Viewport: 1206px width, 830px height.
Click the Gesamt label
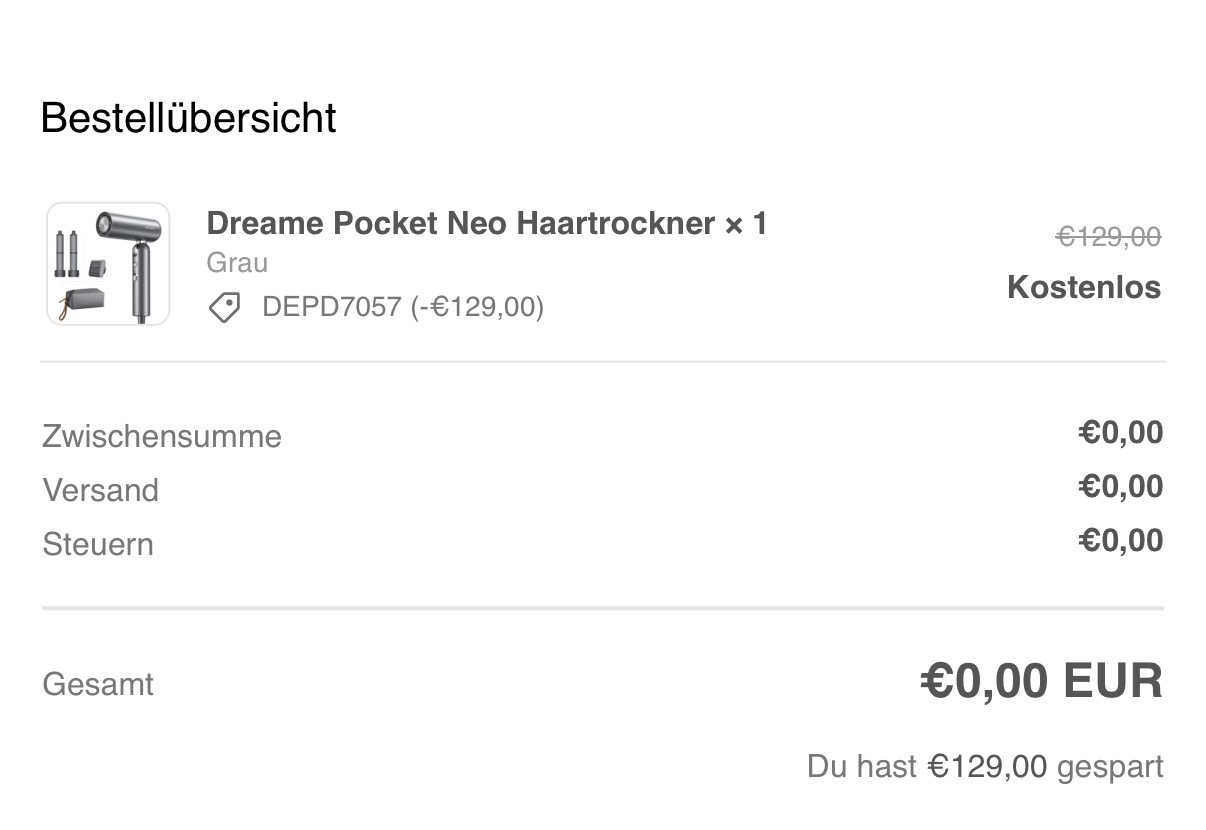[x=98, y=685]
